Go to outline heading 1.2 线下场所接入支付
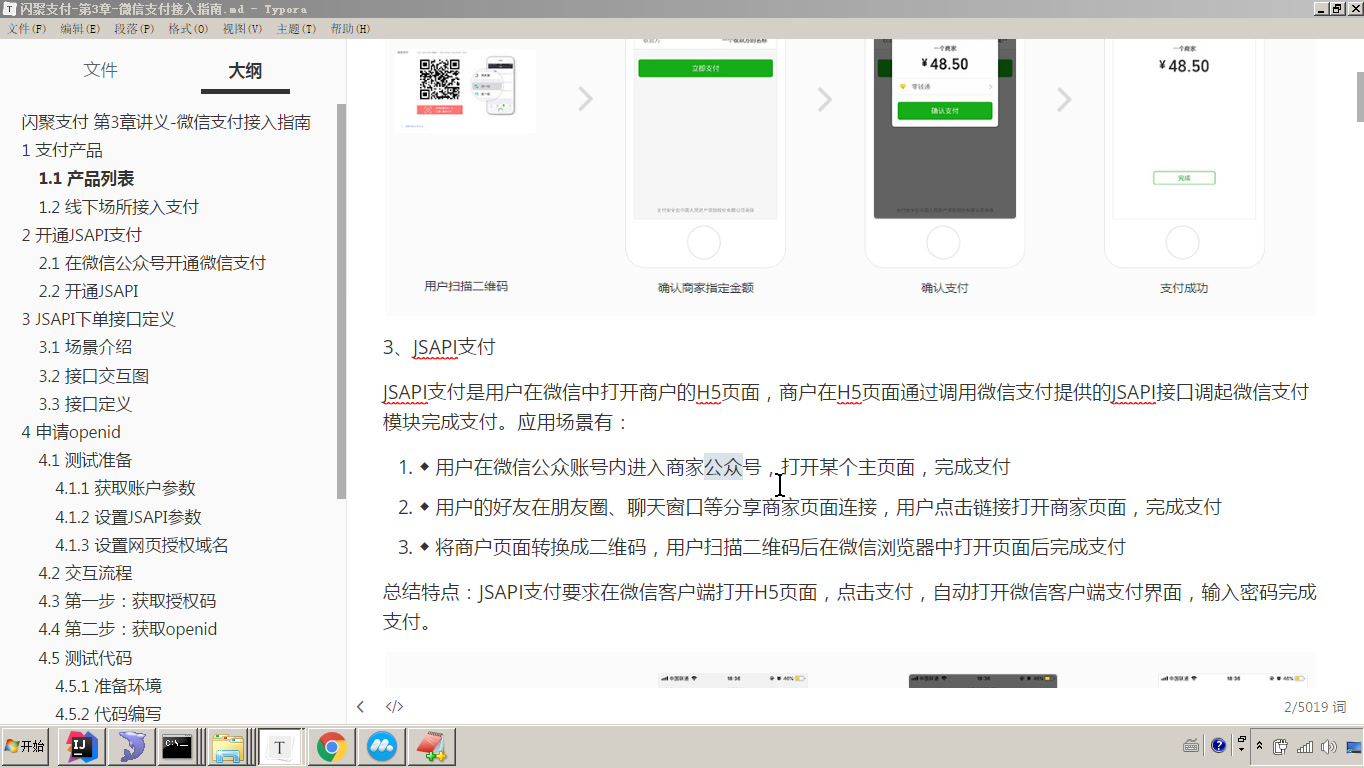The height and width of the screenshot is (768, 1364). (x=119, y=207)
